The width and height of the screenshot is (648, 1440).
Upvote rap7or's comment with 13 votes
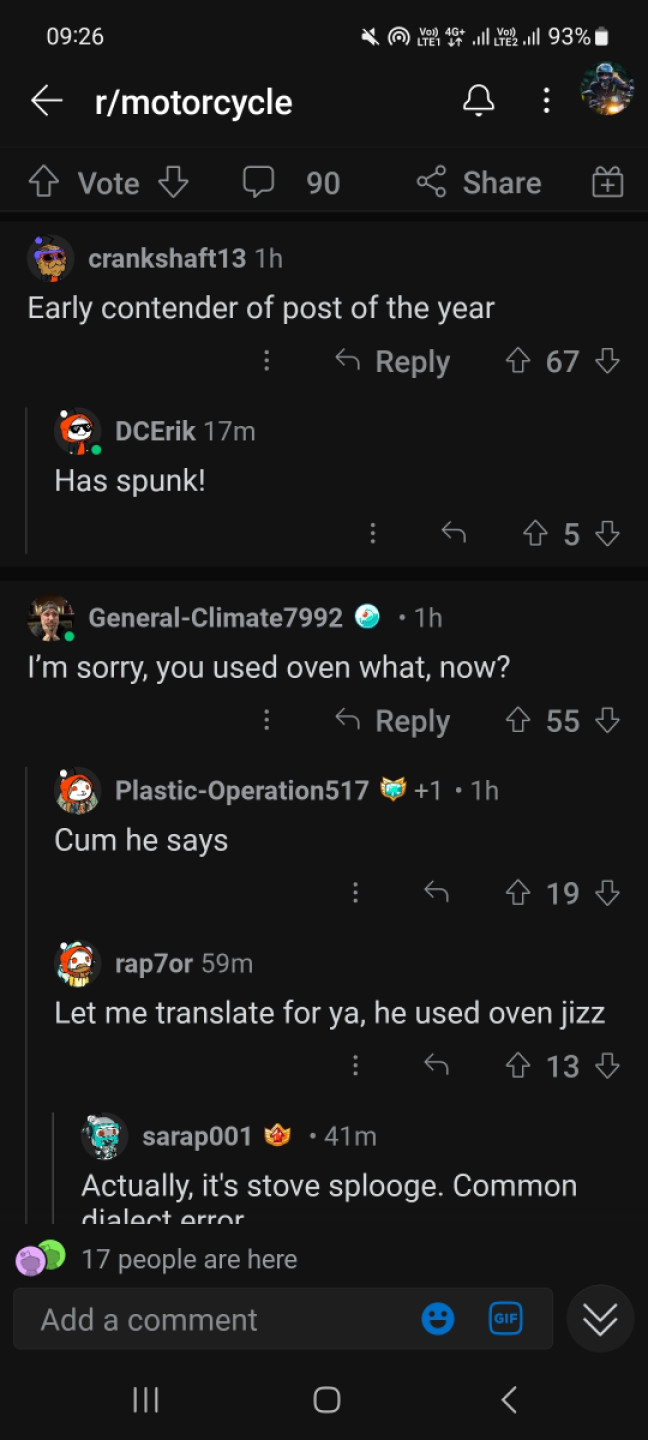(519, 1066)
